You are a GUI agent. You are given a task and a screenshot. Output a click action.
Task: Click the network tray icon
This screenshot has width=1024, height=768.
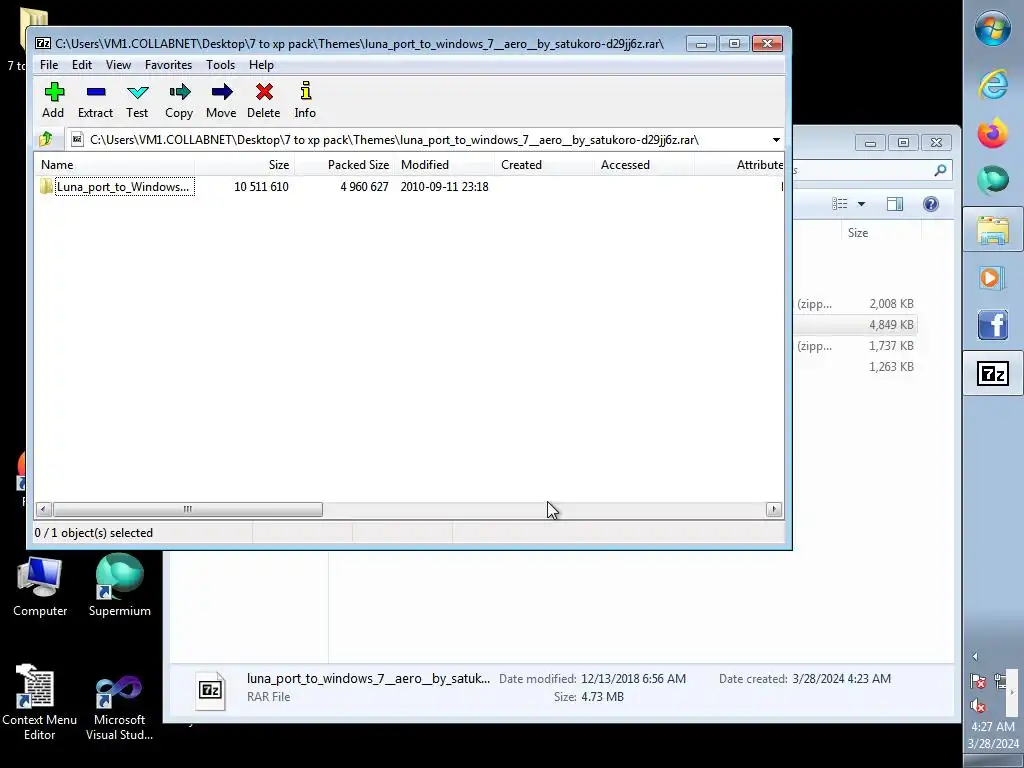[1000, 681]
